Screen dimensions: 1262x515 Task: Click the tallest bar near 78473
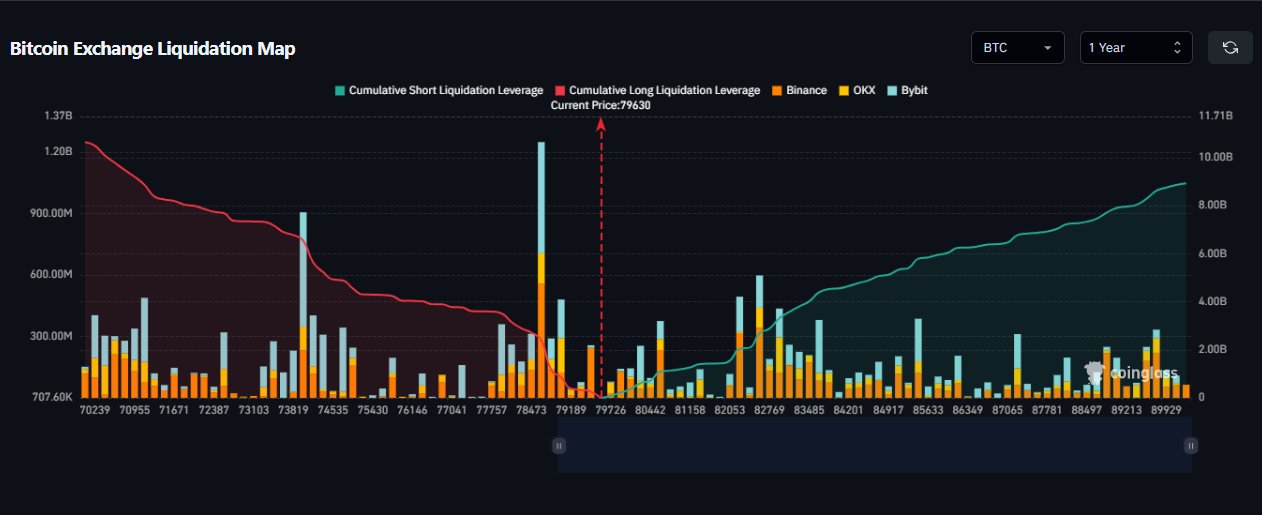point(541,269)
